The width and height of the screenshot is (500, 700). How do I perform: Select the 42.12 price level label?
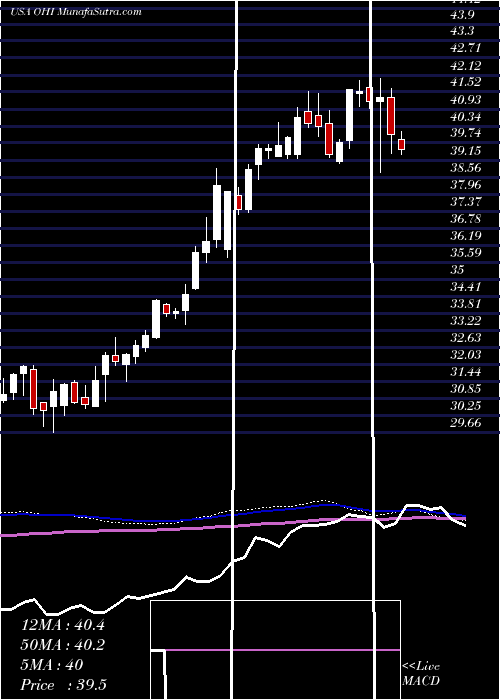467,66
